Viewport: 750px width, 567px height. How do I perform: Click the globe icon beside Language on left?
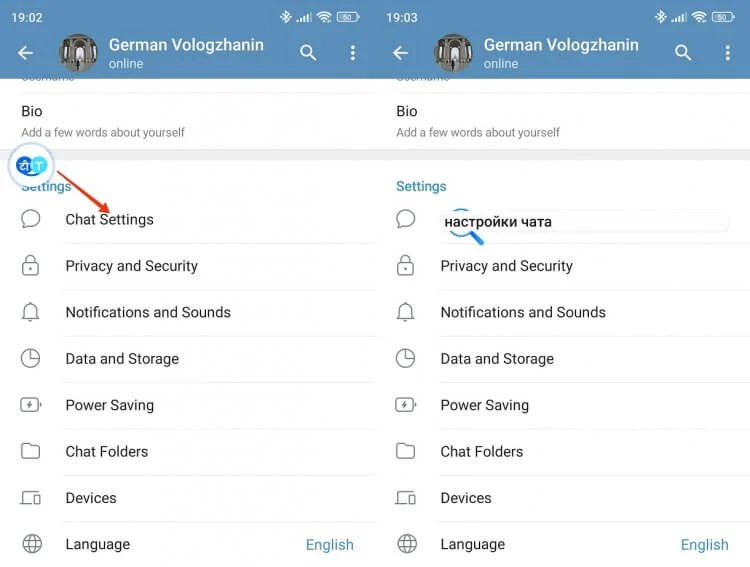[x=32, y=544]
